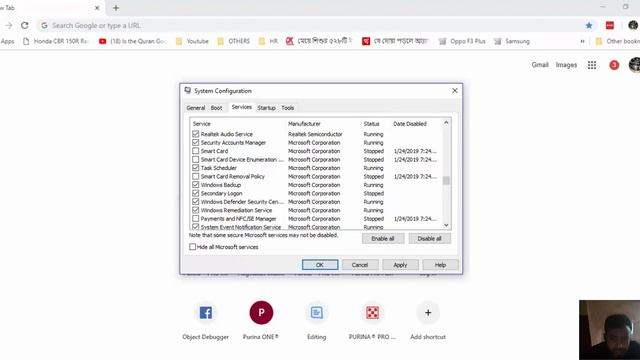Click the browser reload icon

(x=24, y=25)
